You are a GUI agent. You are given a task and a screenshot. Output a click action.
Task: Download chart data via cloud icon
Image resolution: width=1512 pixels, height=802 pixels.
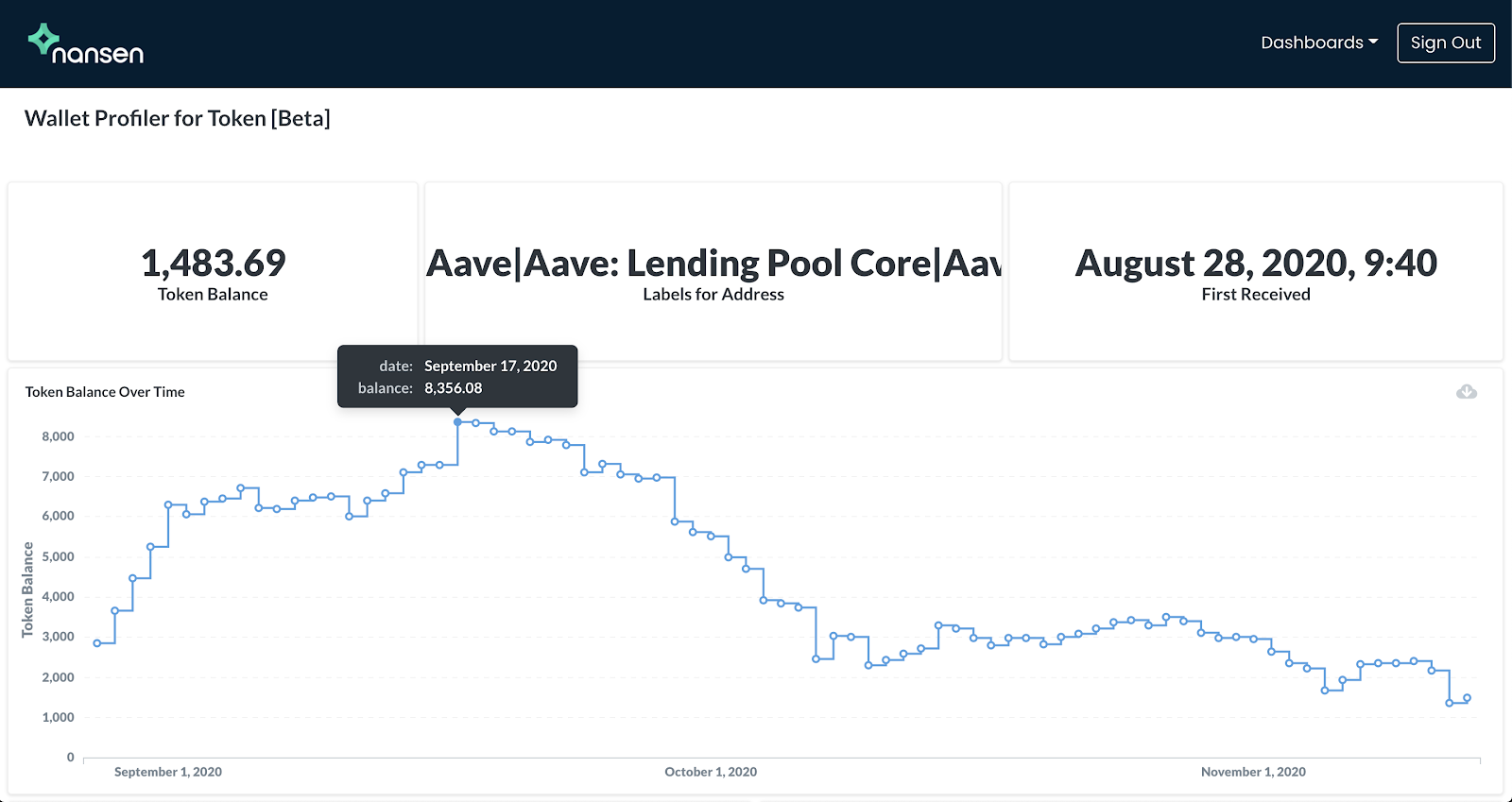1467,391
